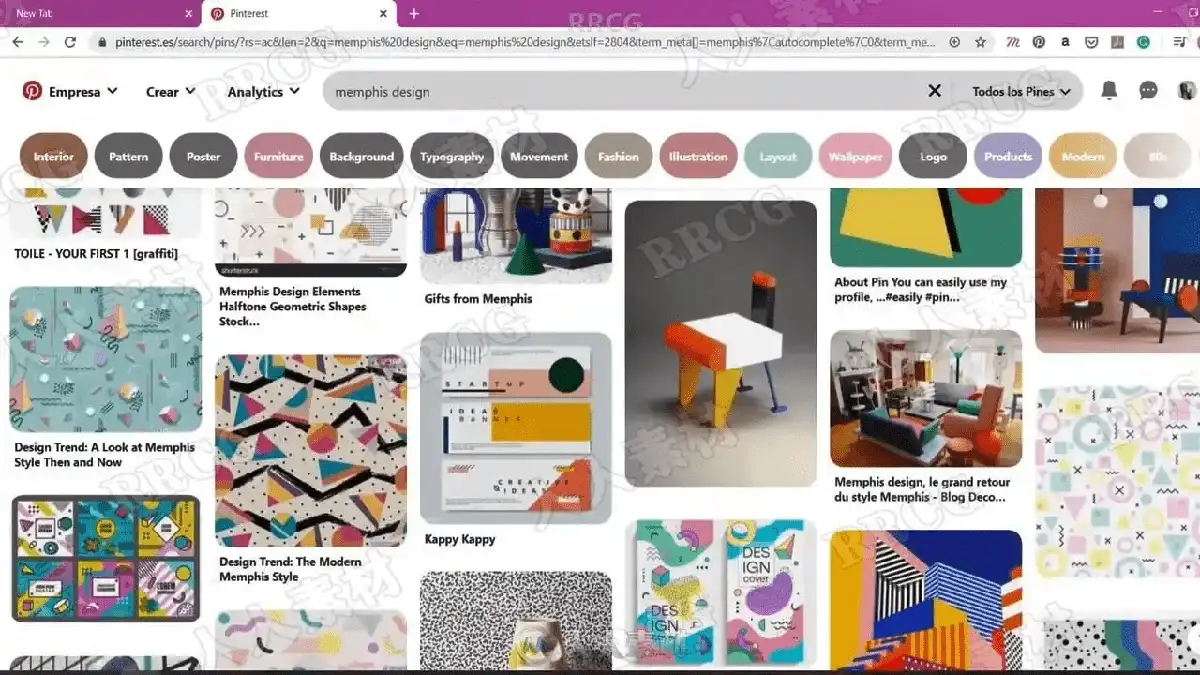Open the Memphis chair pin image

coord(720,344)
